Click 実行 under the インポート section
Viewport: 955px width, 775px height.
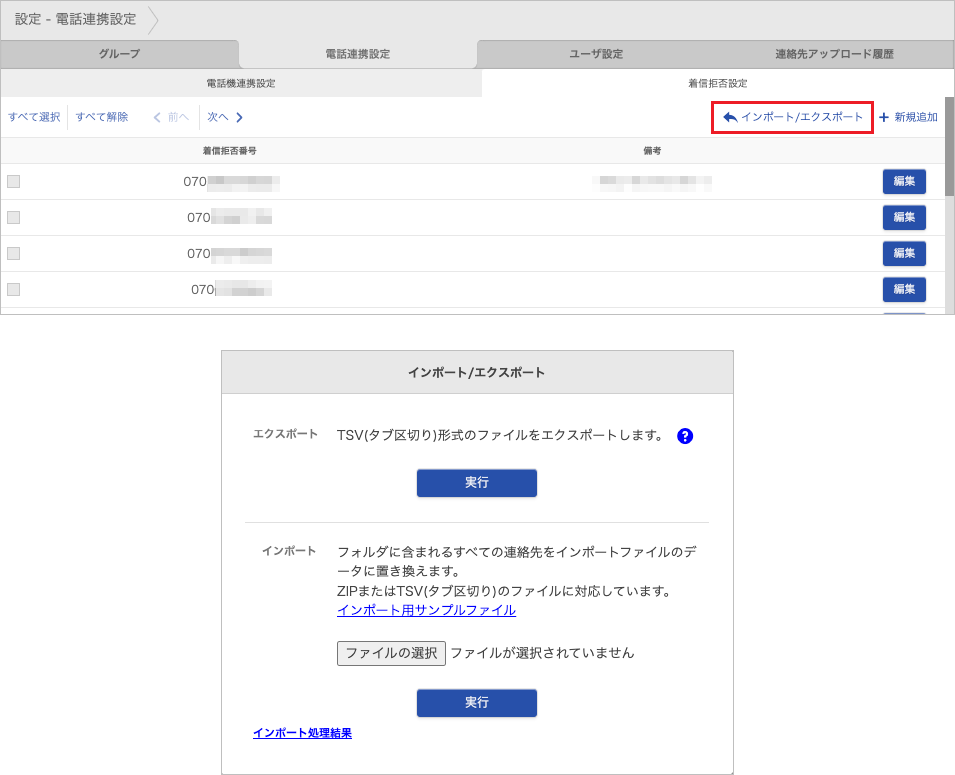click(x=477, y=702)
